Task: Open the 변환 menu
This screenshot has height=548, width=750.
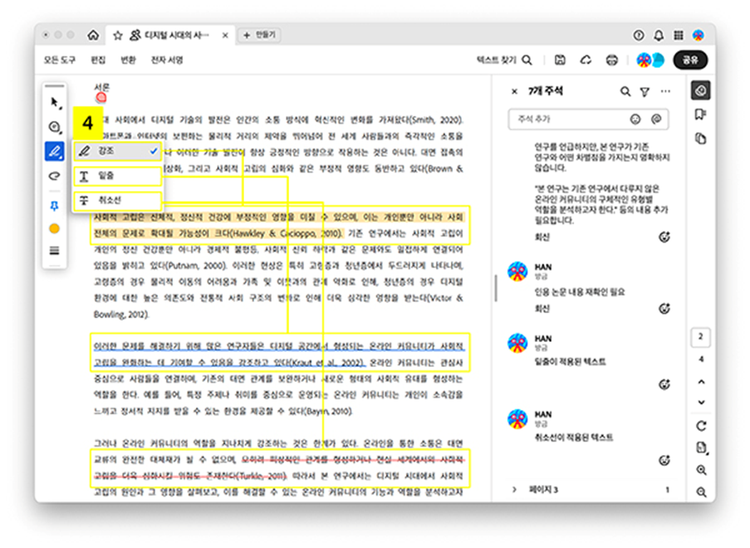Action: pos(128,60)
